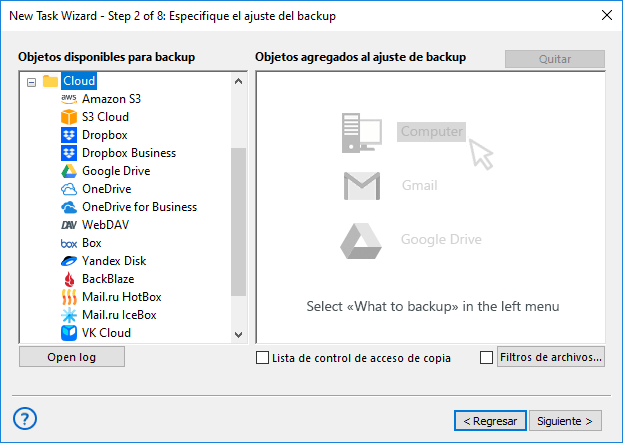
Task: Toggle the checkbox beside Filtros de archivos
Action: [487, 357]
